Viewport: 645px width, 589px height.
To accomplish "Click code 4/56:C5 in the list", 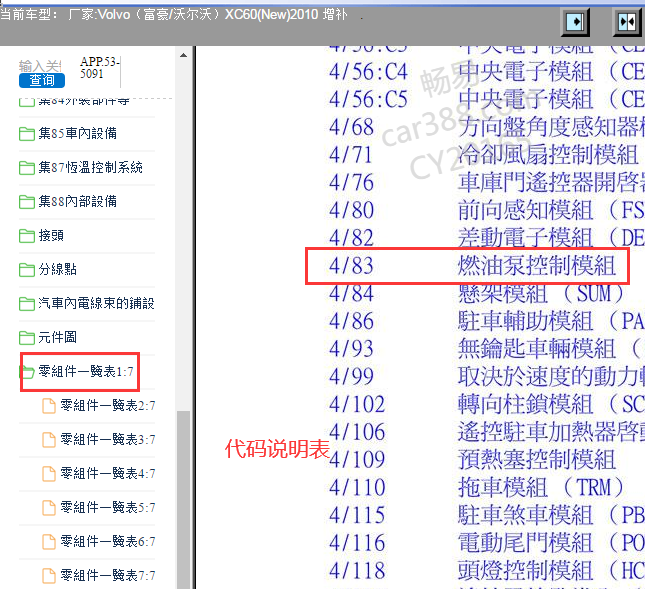I will 368,99.
